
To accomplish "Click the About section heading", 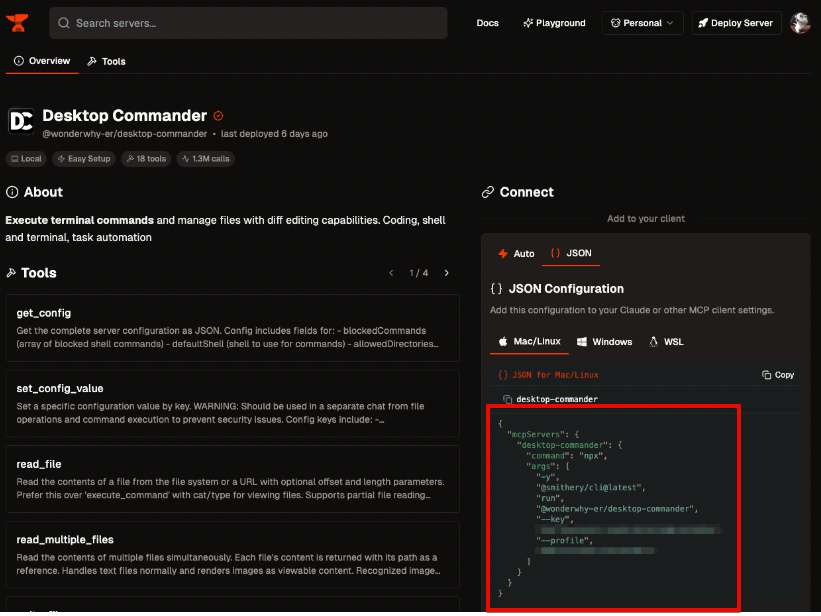I will 43,192.
